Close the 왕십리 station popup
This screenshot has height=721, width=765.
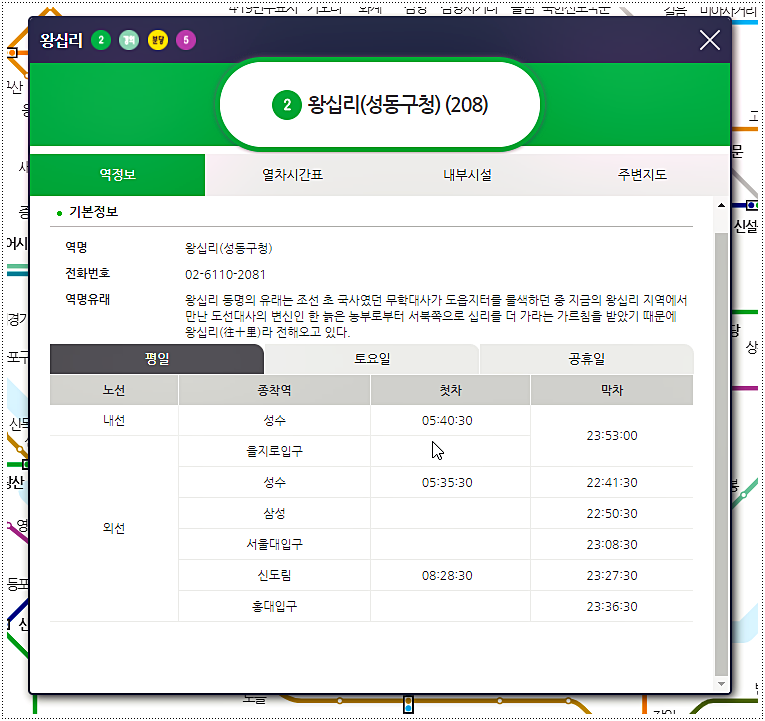tap(709, 40)
